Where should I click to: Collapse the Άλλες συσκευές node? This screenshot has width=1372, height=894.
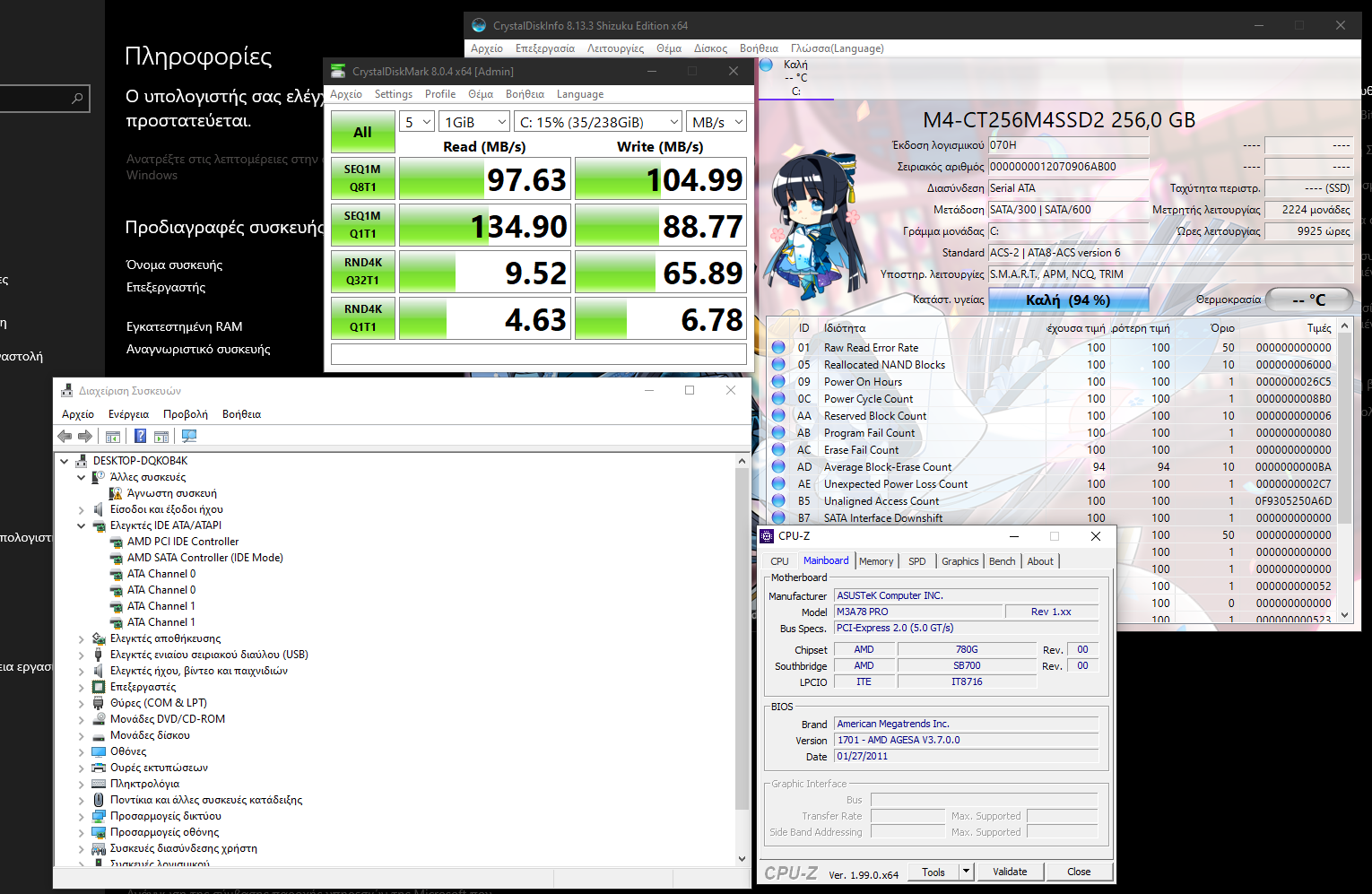pos(82,477)
